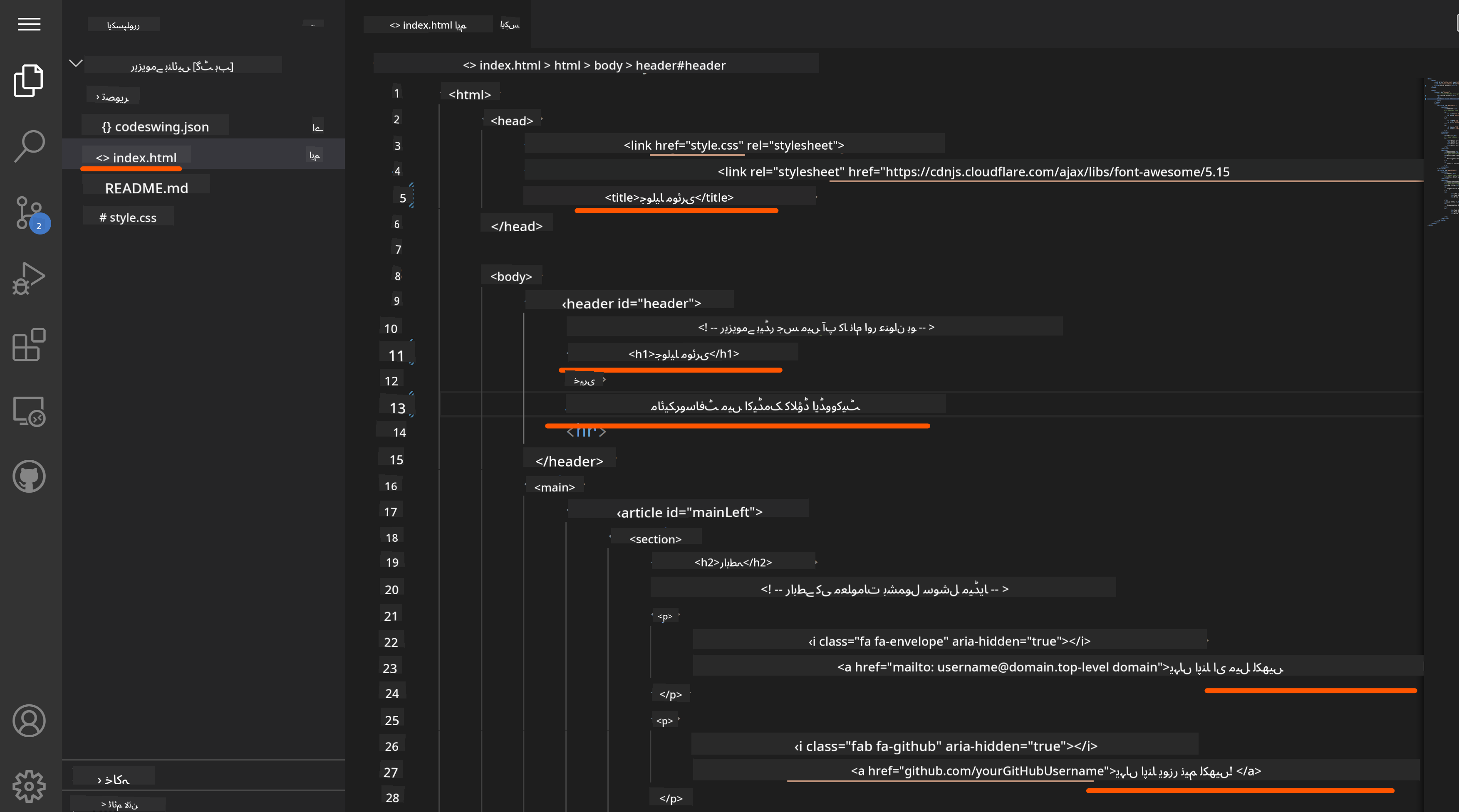Open the hamburger application menu
Viewport: 1459px width, 812px height.
29,25
